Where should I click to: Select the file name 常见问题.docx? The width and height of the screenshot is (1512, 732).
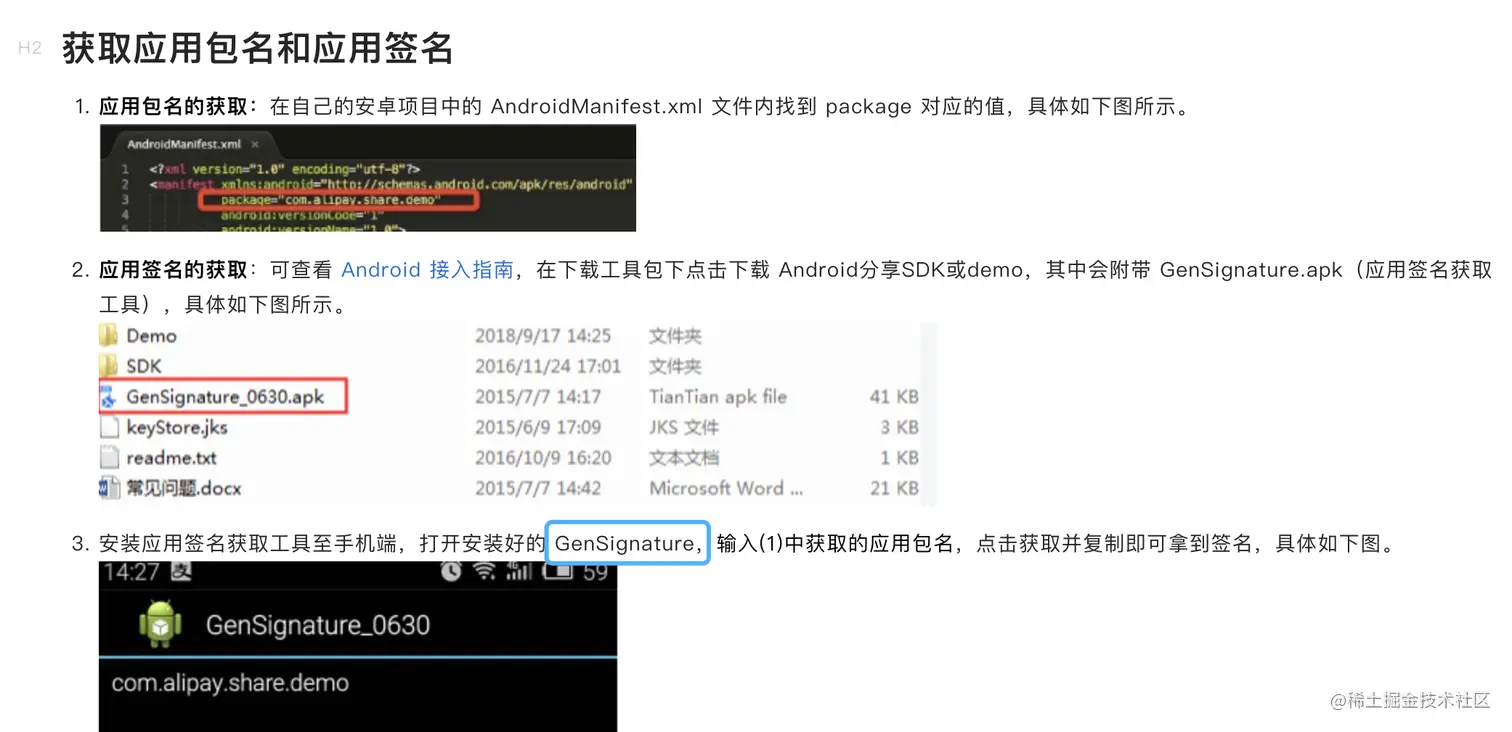pyautogui.click(x=183, y=489)
